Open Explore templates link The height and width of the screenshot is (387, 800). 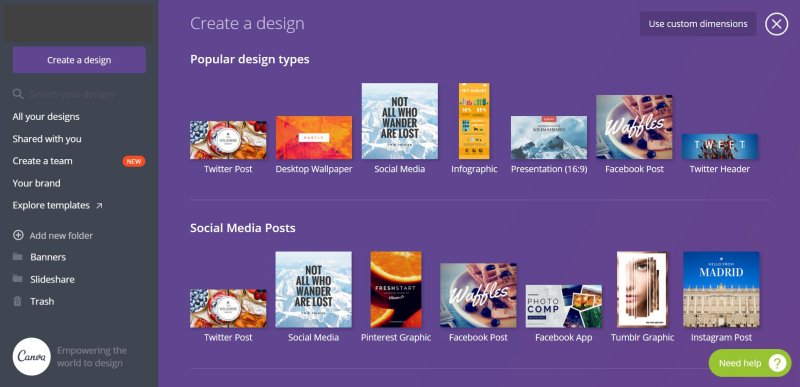(x=51, y=205)
